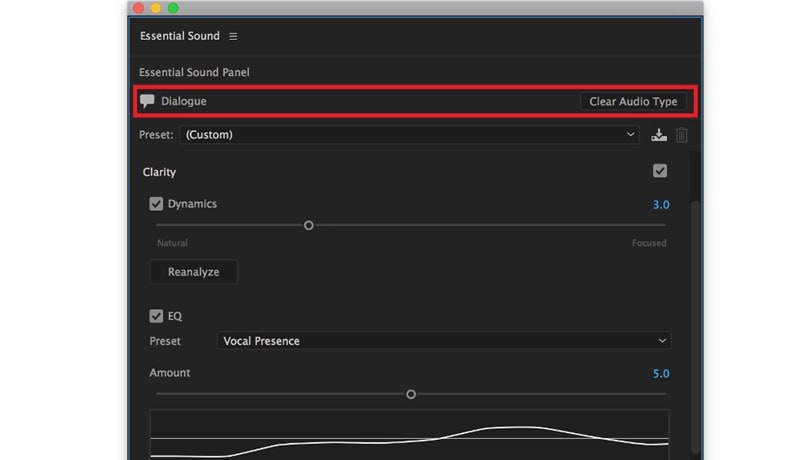This screenshot has width=800, height=460.
Task: Open the Vocal Presence EQ preset dropdown
Action: (444, 341)
